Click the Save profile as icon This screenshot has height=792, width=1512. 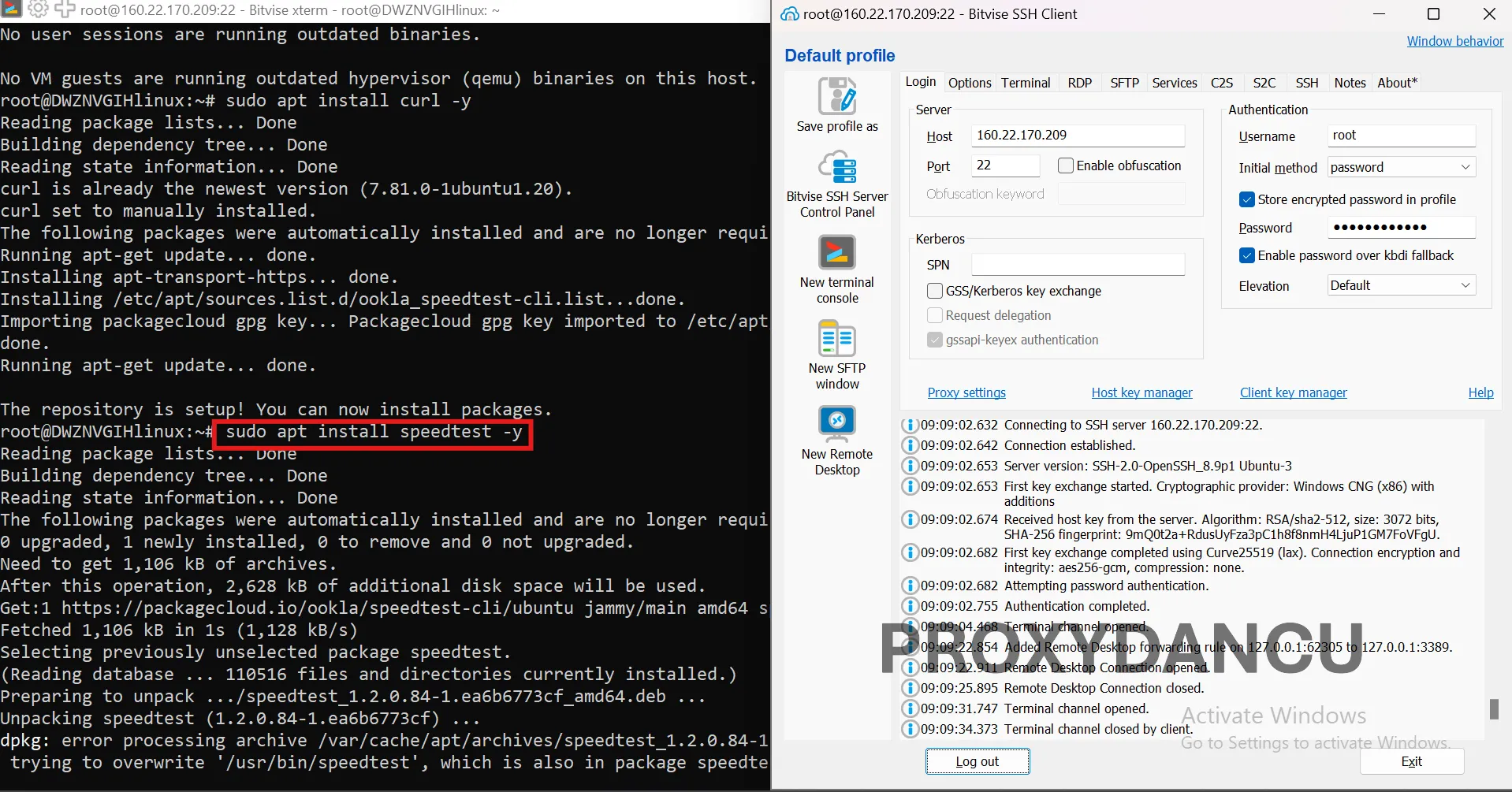click(x=836, y=97)
